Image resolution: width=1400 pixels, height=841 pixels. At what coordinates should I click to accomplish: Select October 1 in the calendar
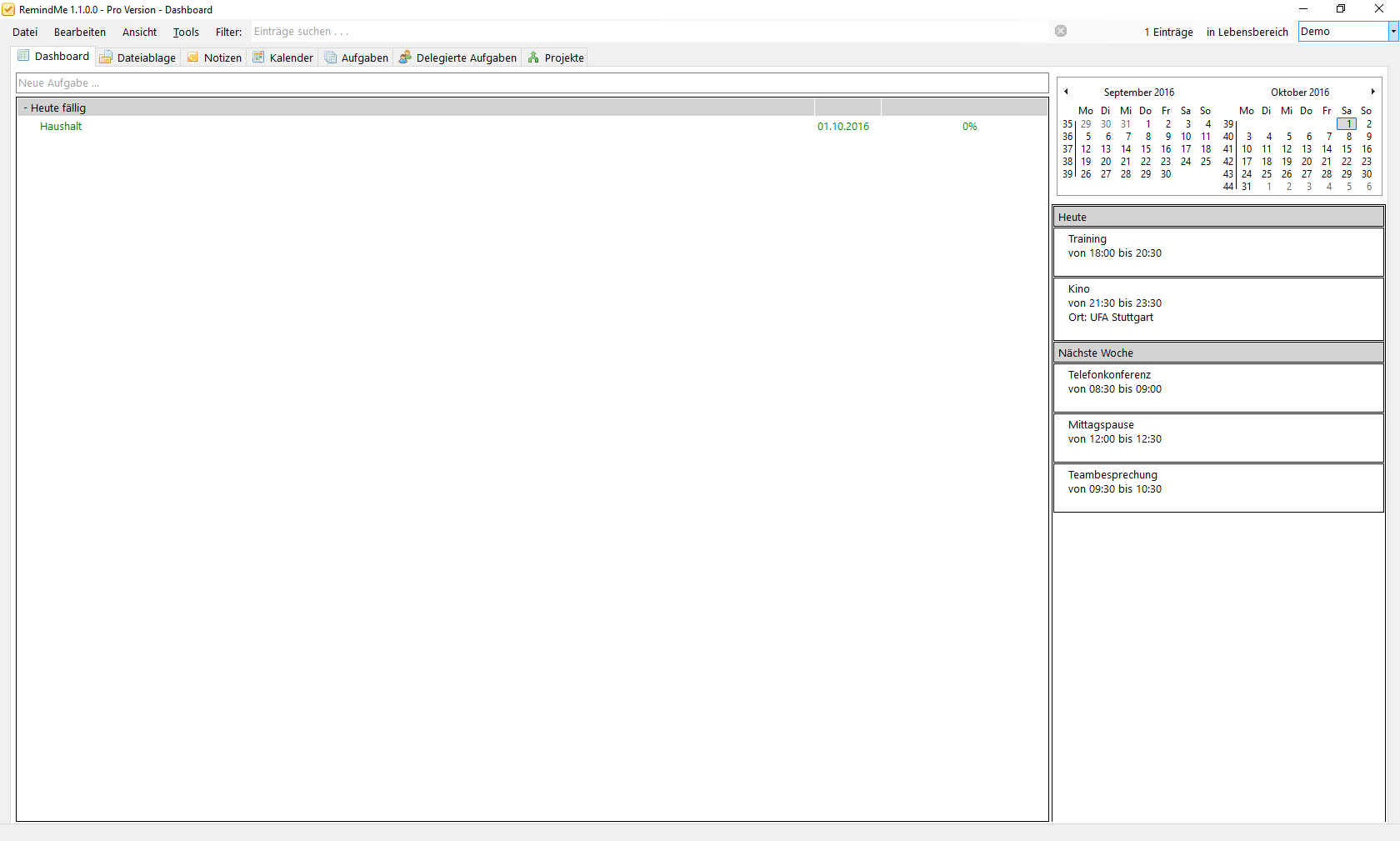click(x=1347, y=124)
